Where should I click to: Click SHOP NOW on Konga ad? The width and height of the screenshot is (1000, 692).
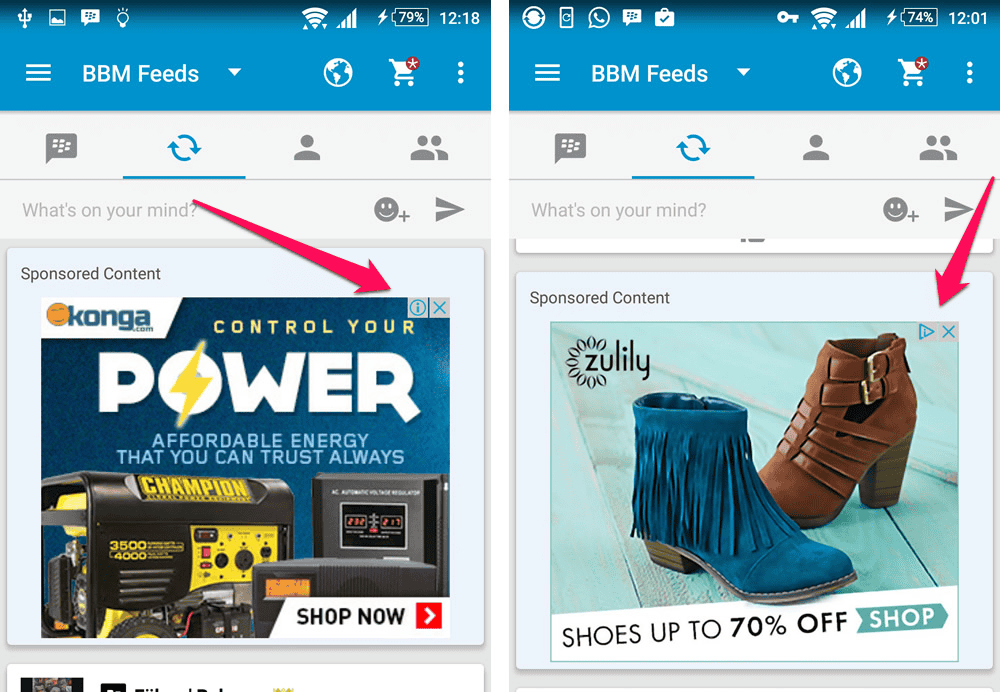(369, 616)
